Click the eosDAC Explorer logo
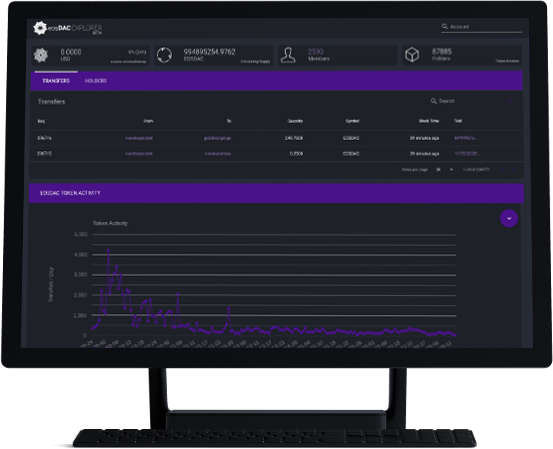Image resolution: width=553 pixels, height=449 pixels. coord(67,28)
